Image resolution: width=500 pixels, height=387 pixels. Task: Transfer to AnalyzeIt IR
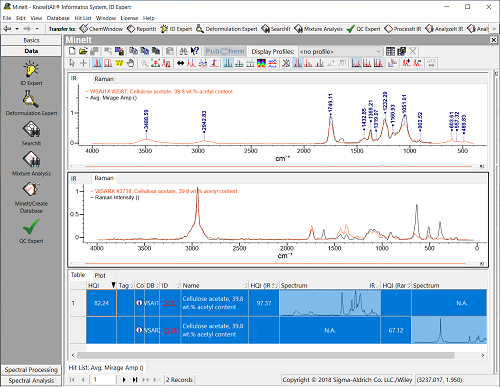444,29
